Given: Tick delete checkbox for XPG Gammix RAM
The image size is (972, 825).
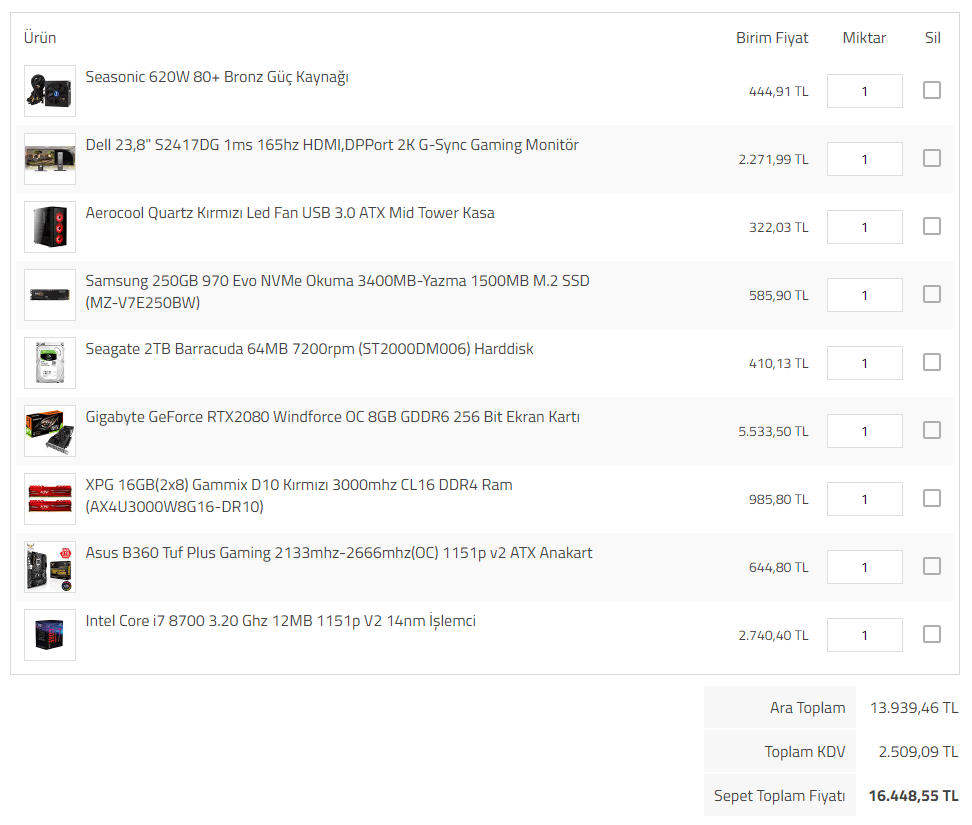Looking at the screenshot, I should [932, 498].
